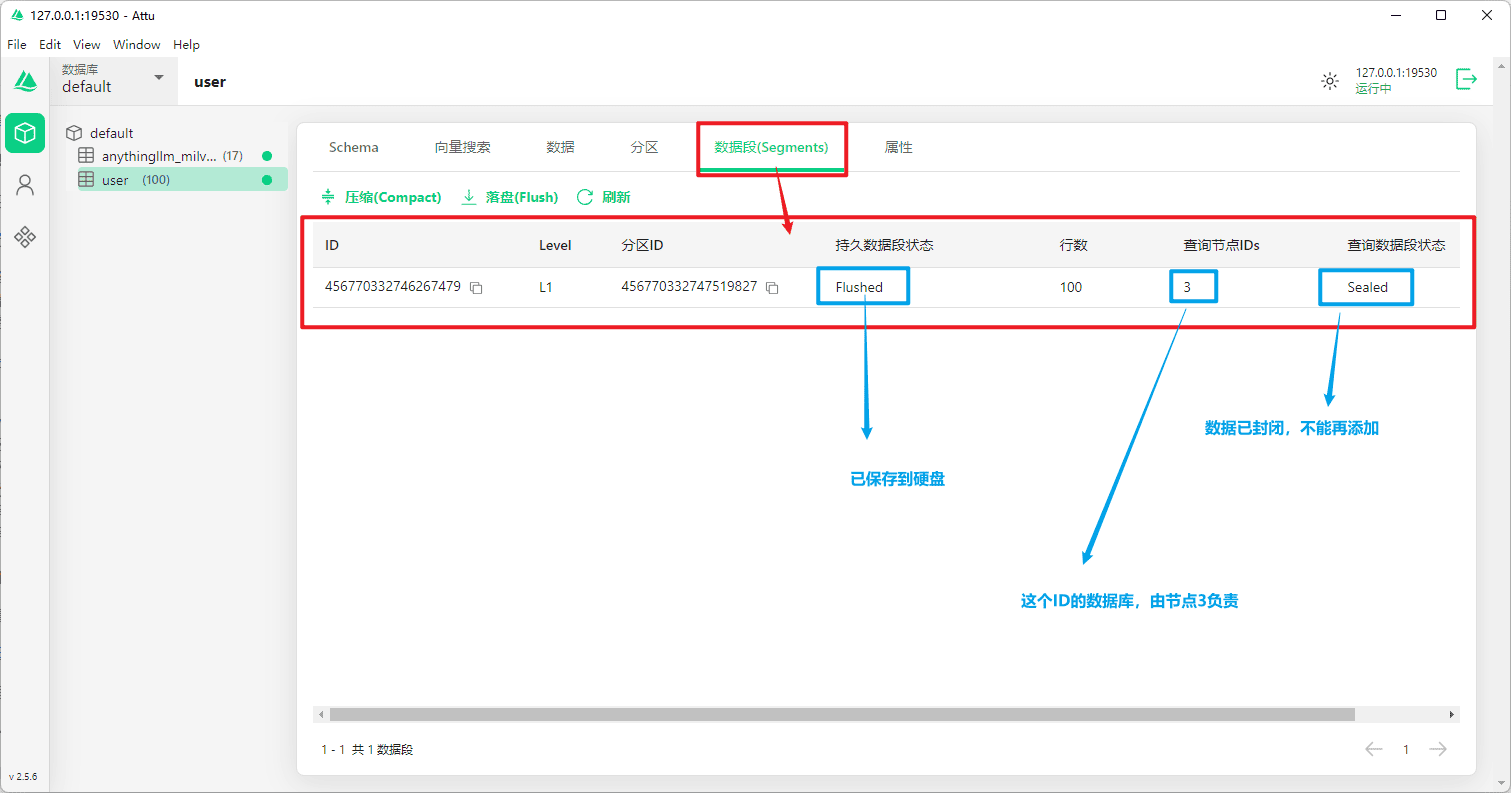
Task: Click the 压缩(Compact) button
Action: tap(381, 197)
